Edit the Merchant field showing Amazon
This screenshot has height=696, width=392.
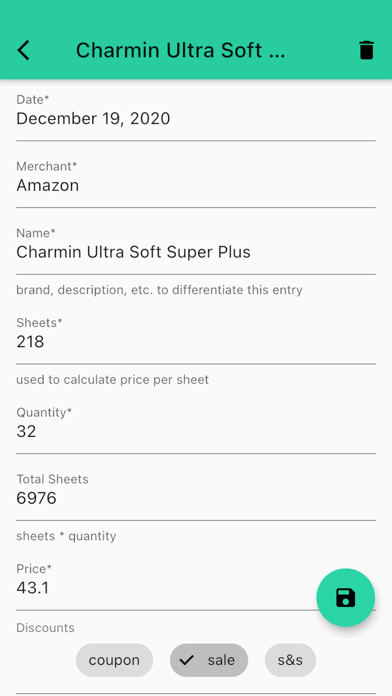point(196,180)
